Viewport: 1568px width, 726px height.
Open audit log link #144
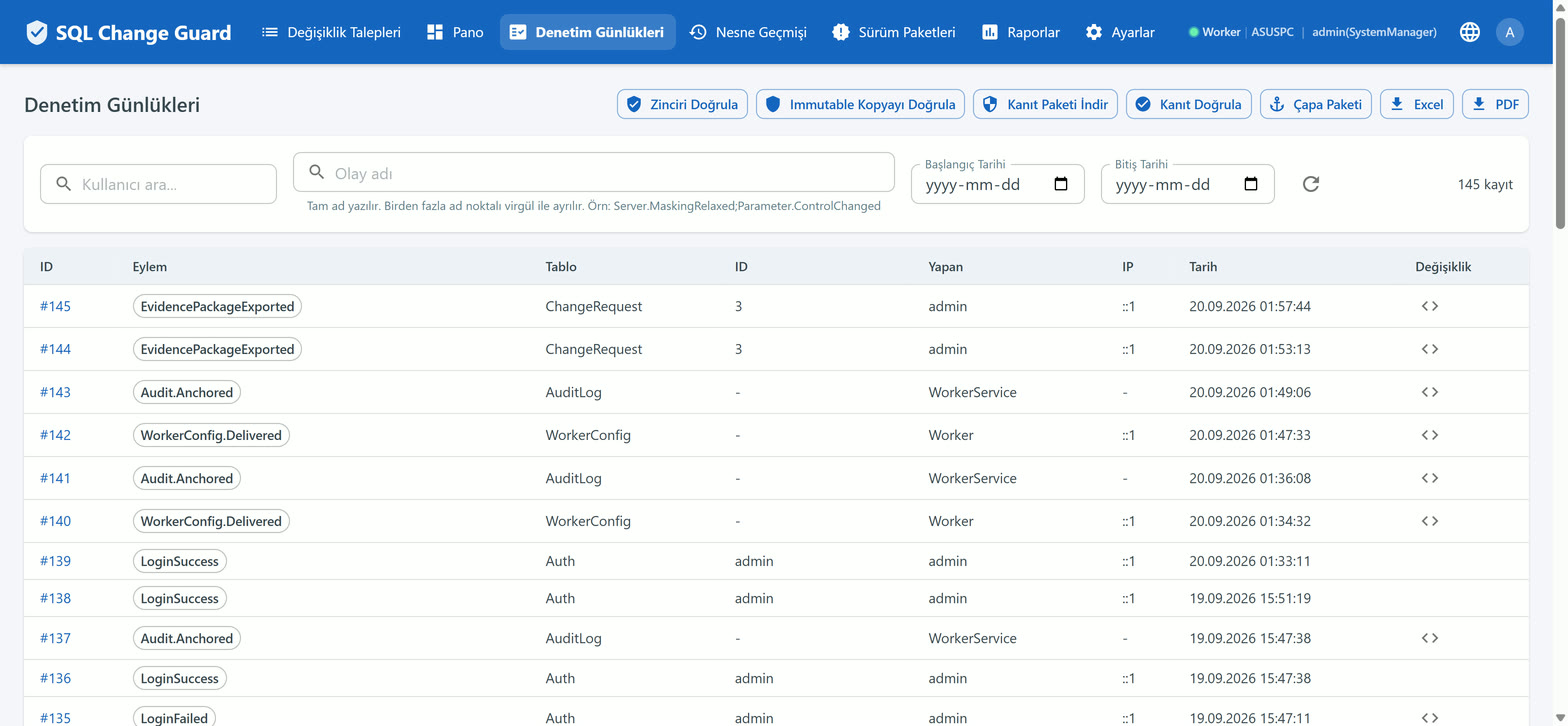pos(55,349)
